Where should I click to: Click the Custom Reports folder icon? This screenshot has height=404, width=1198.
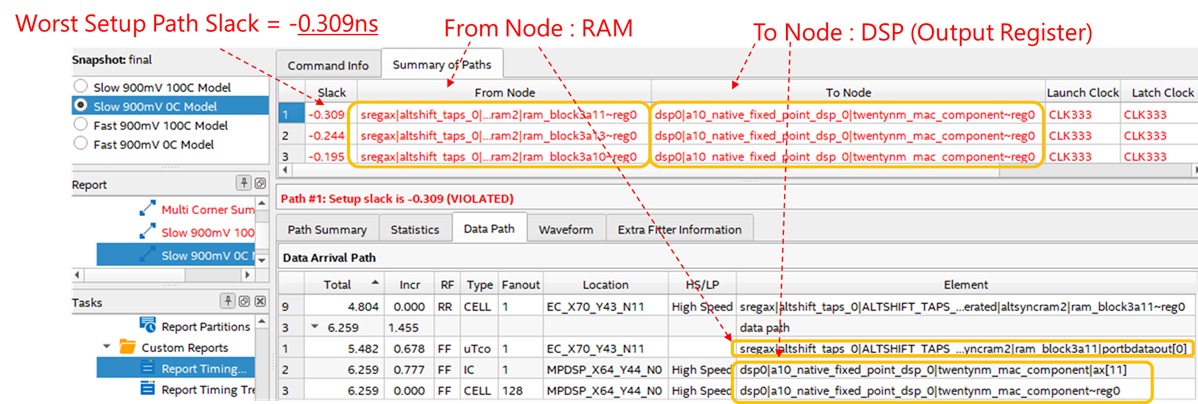(127, 347)
